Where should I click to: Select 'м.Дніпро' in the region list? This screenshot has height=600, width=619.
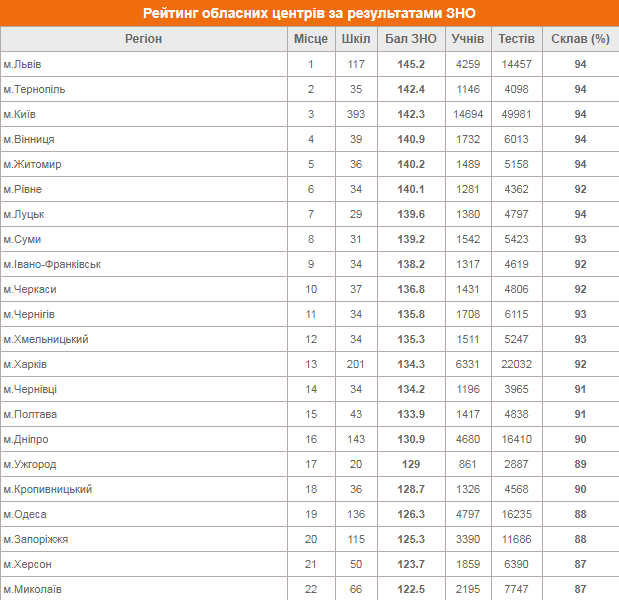[26, 440]
